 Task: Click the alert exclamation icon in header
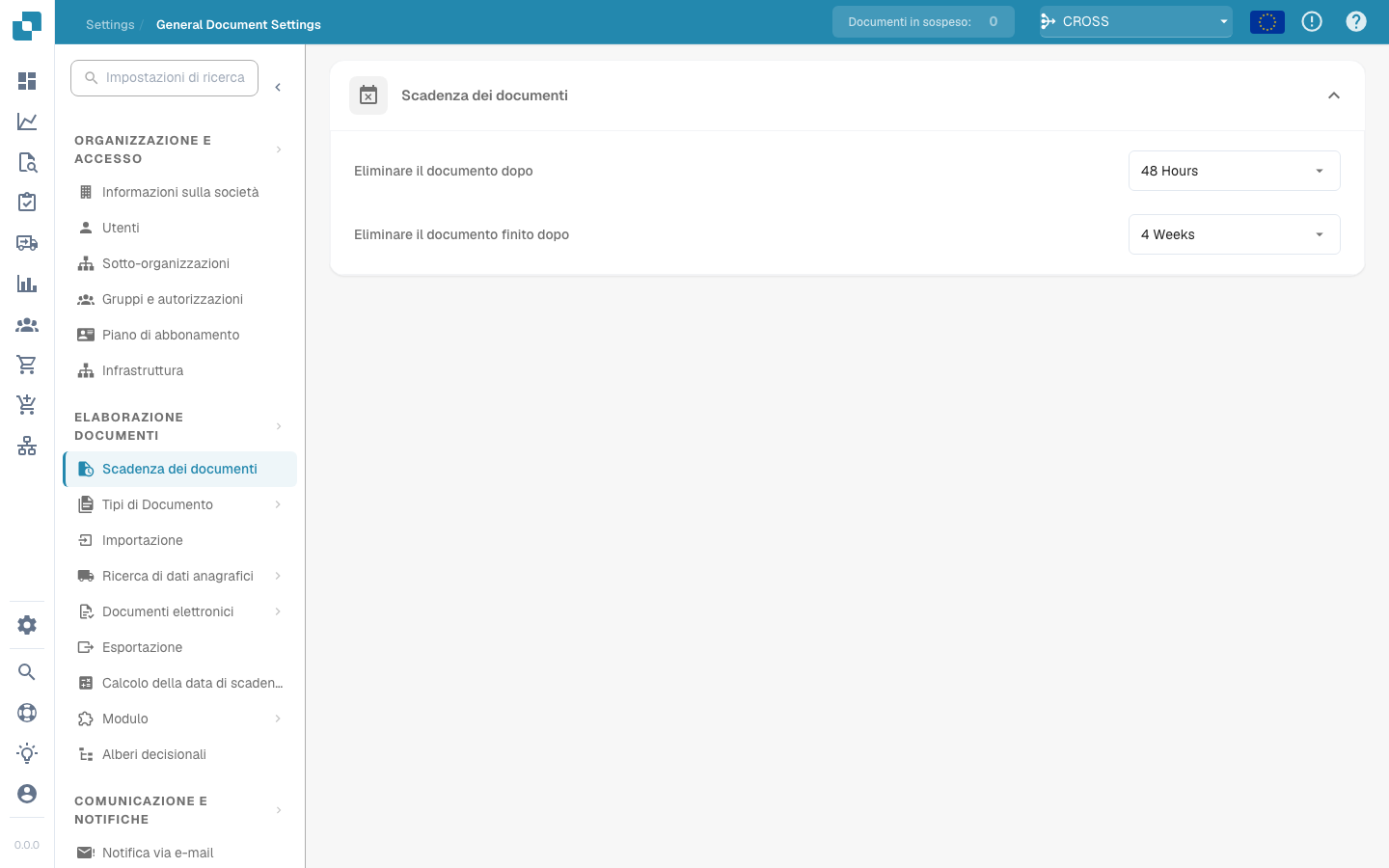[1312, 21]
